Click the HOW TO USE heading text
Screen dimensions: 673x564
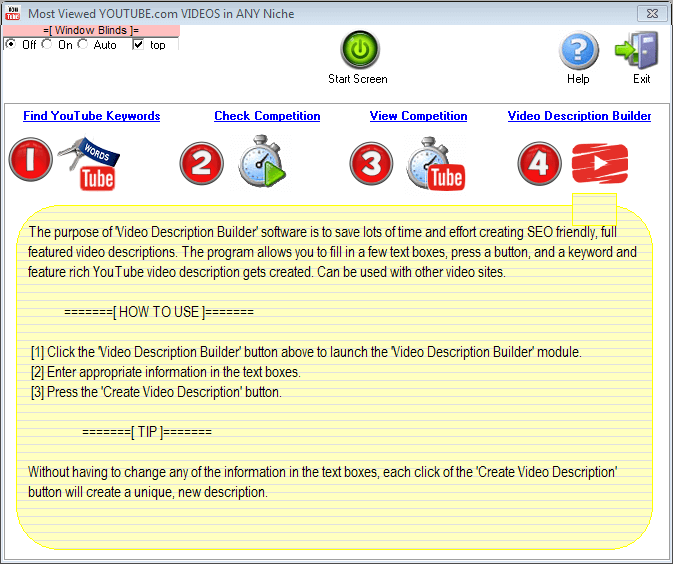point(159,312)
